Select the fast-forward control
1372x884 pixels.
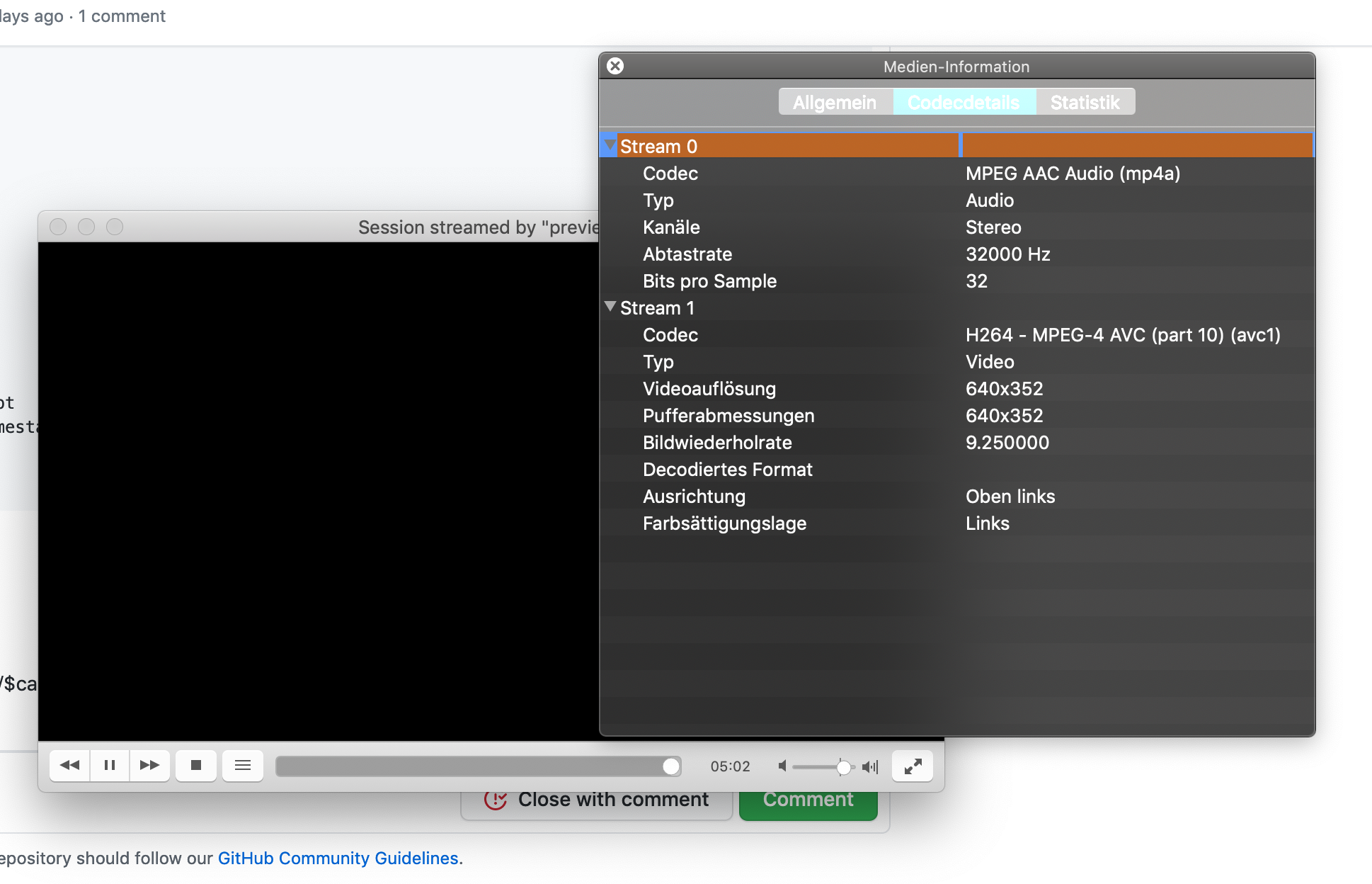tap(150, 766)
